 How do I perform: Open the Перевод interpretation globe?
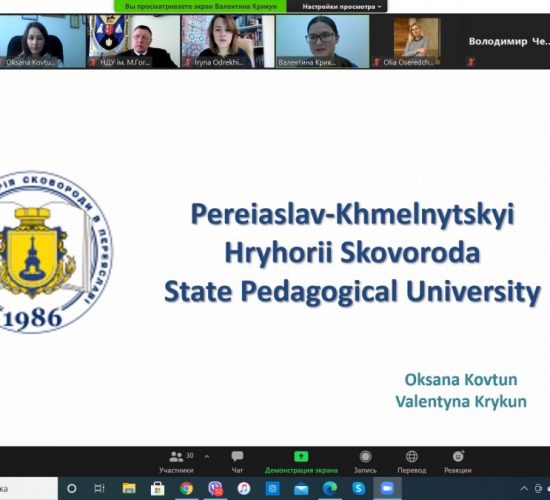coord(412,462)
